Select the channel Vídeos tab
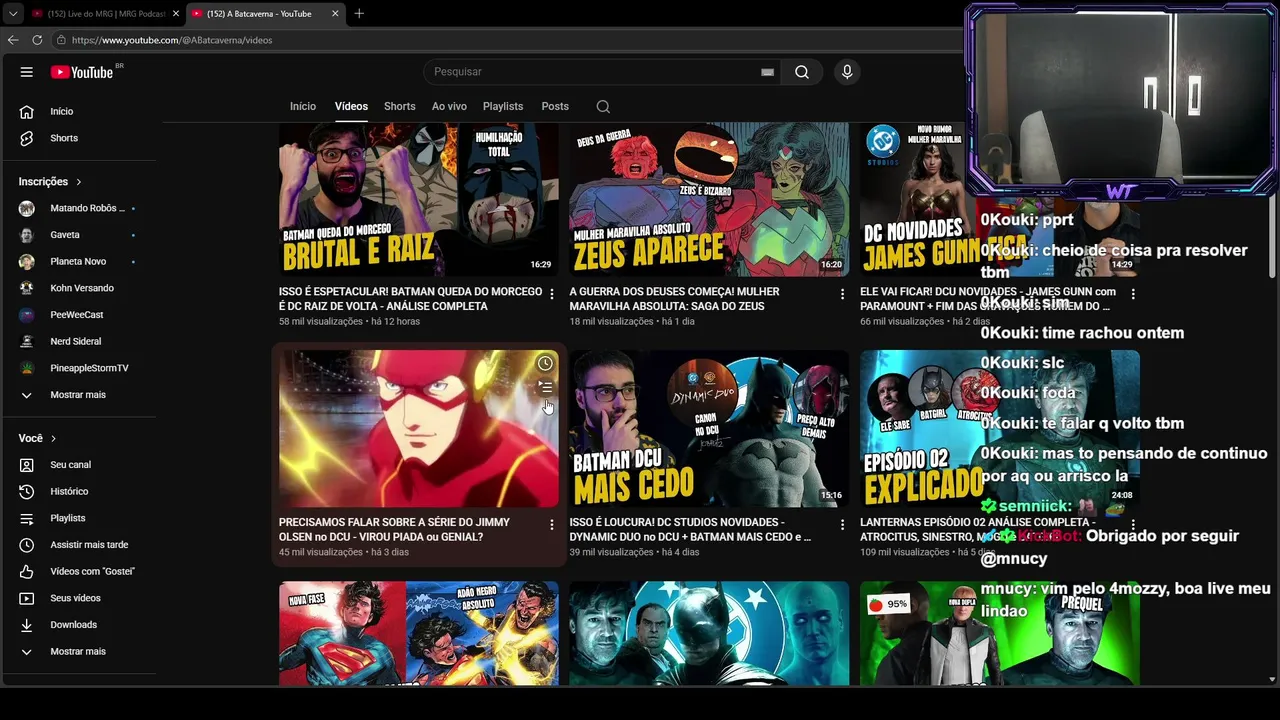Viewport: 1280px width, 720px height. click(x=351, y=106)
